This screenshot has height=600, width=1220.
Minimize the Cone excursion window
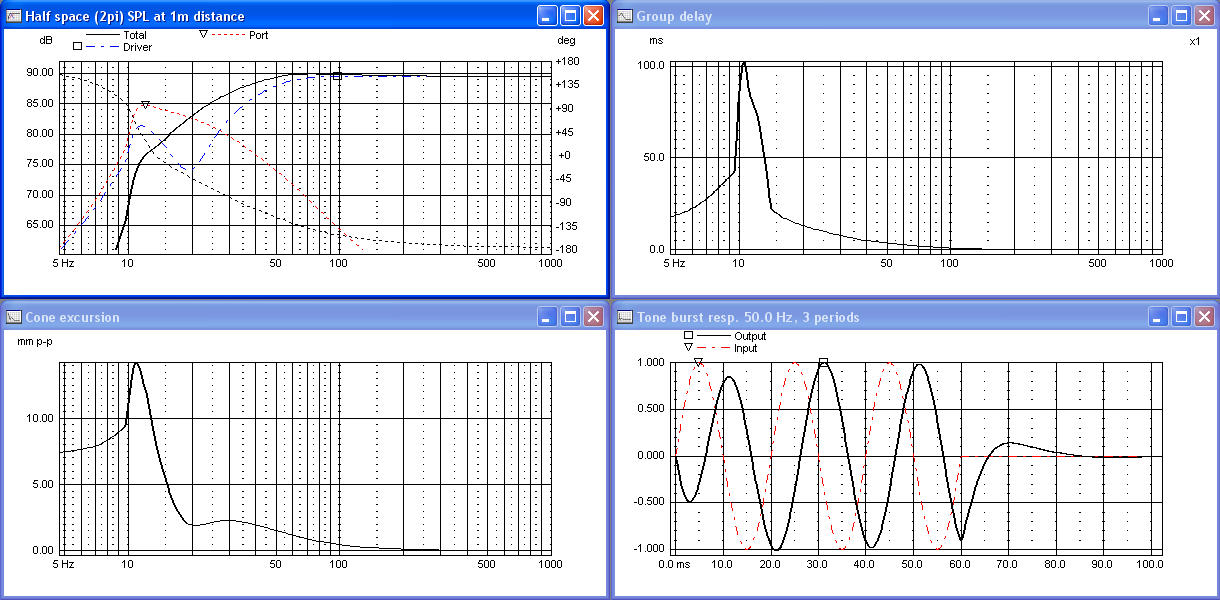547,317
